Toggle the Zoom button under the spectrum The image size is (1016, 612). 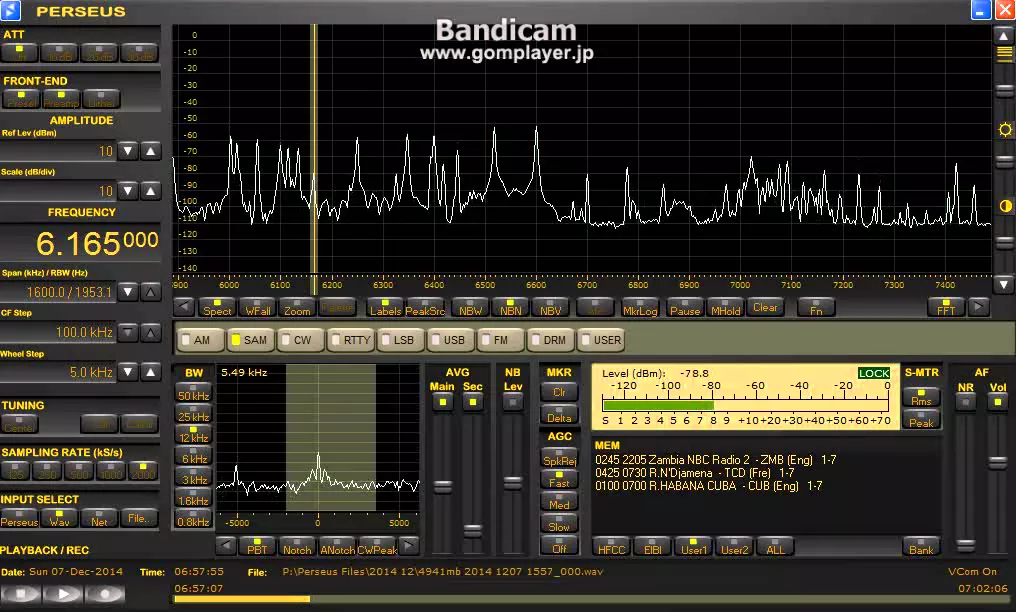click(297, 308)
